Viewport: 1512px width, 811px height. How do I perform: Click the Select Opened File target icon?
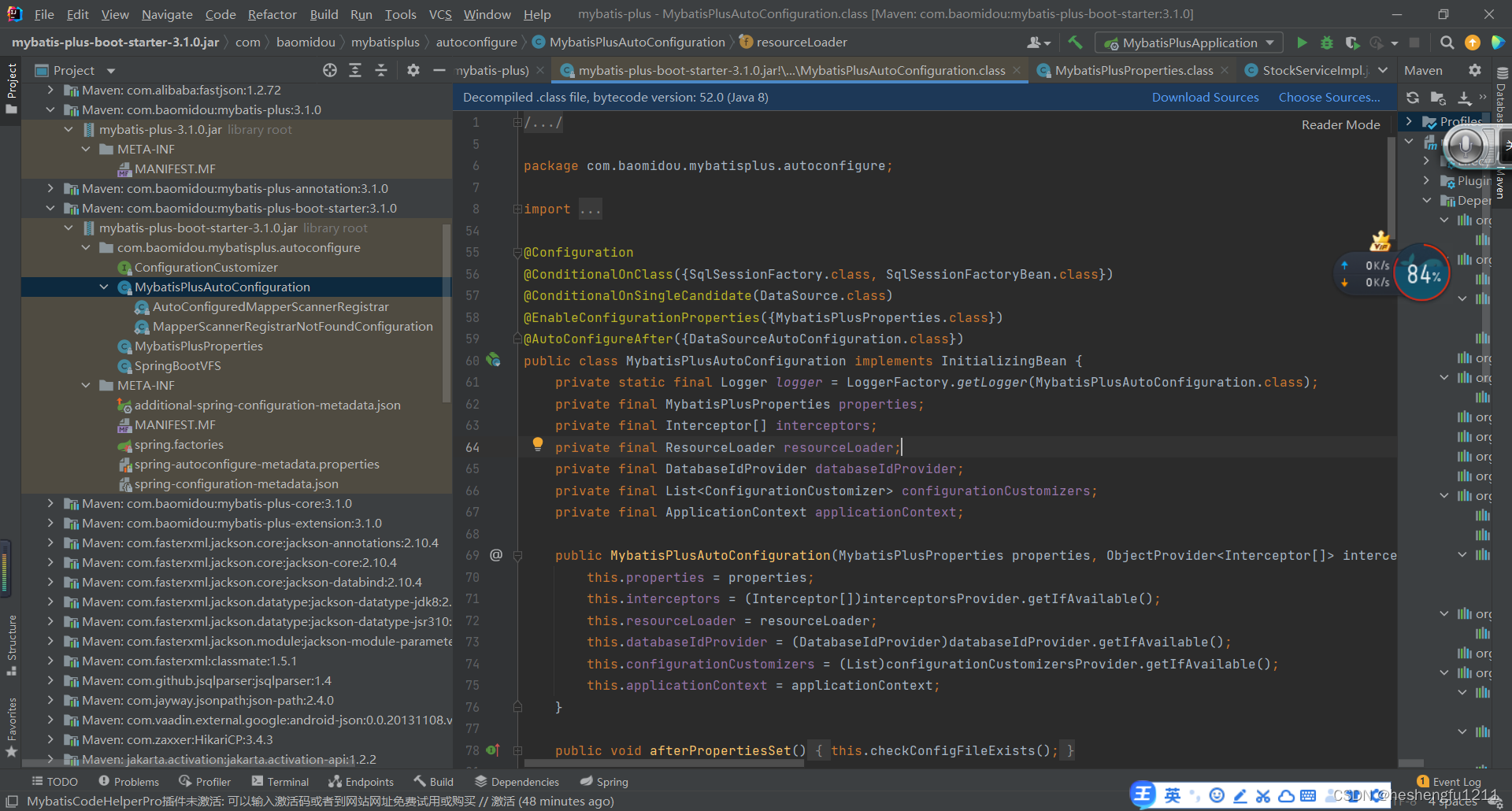point(330,71)
